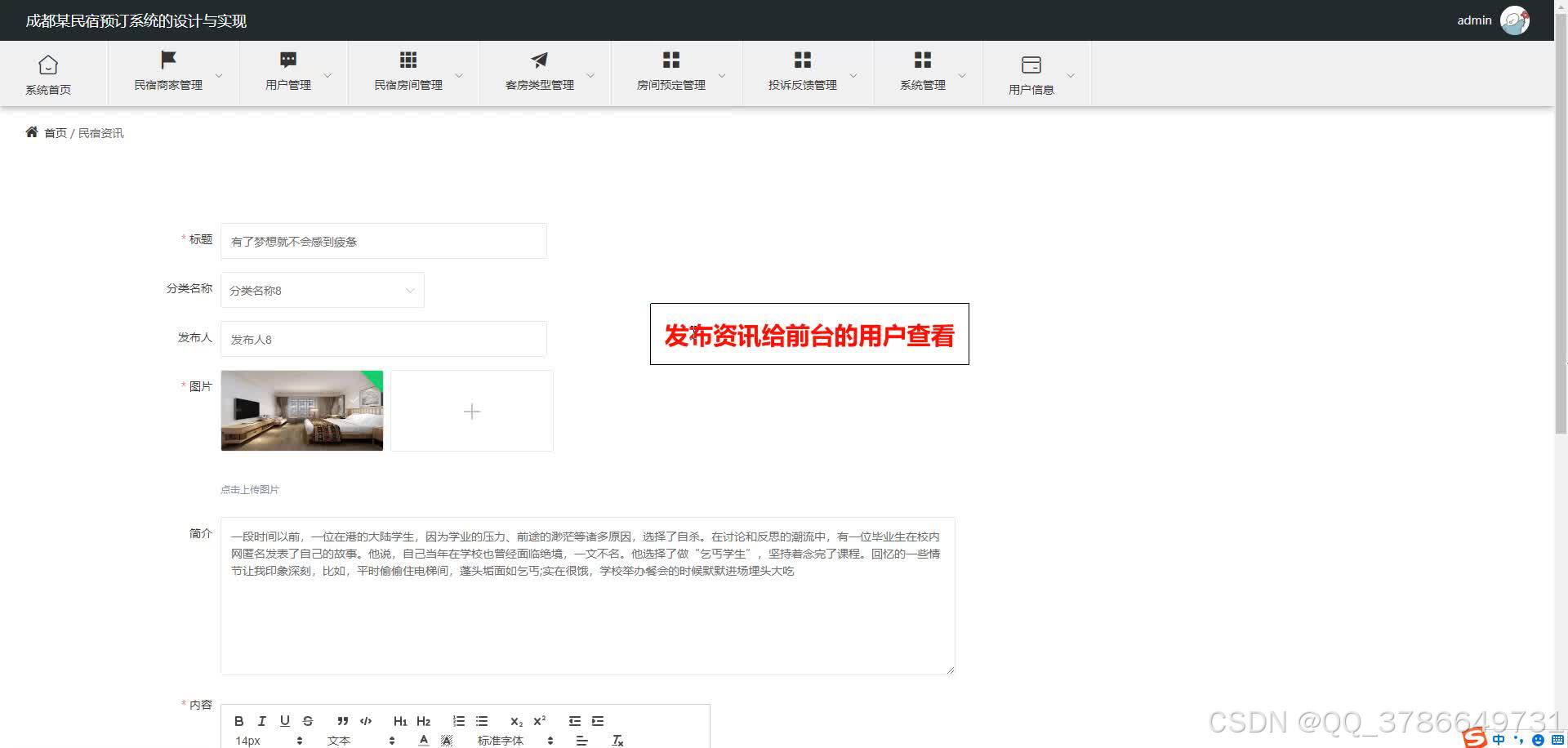Click the squares icon above 投诉反馈管理
1568x748 pixels.
[803, 60]
